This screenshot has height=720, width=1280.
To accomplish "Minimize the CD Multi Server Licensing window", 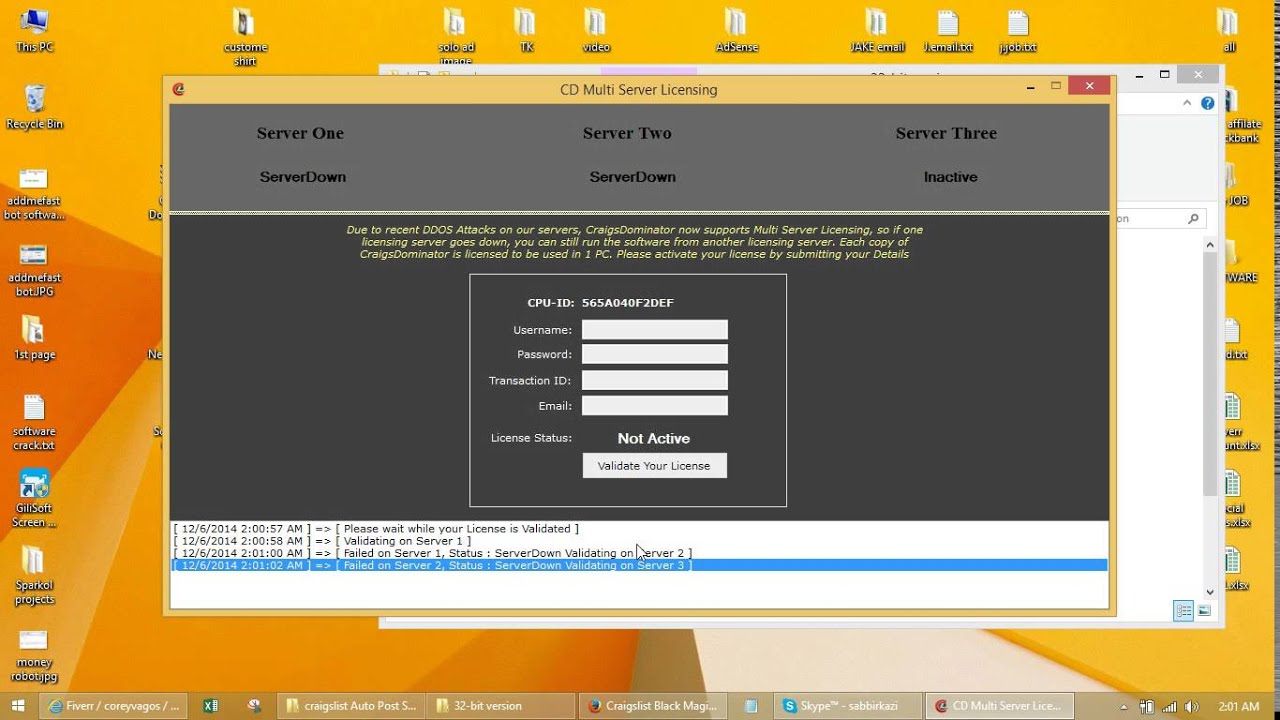I will point(1030,87).
